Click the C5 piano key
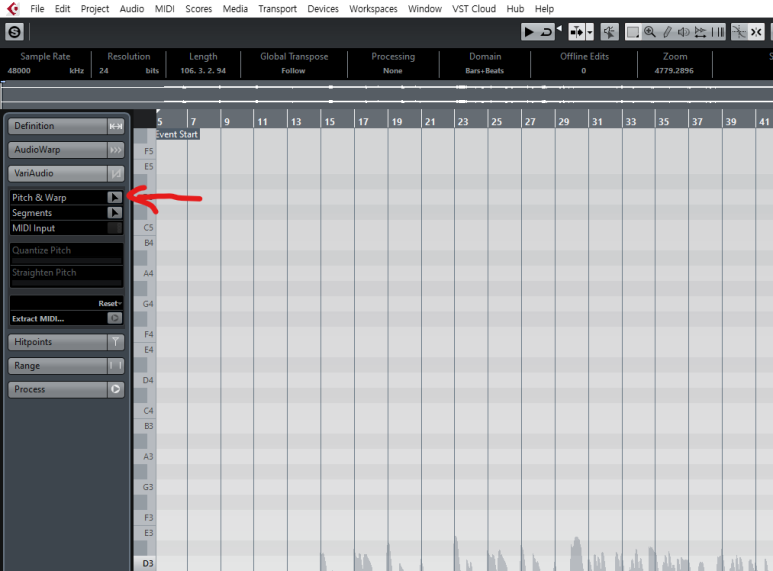This screenshot has height=571, width=773. point(145,227)
